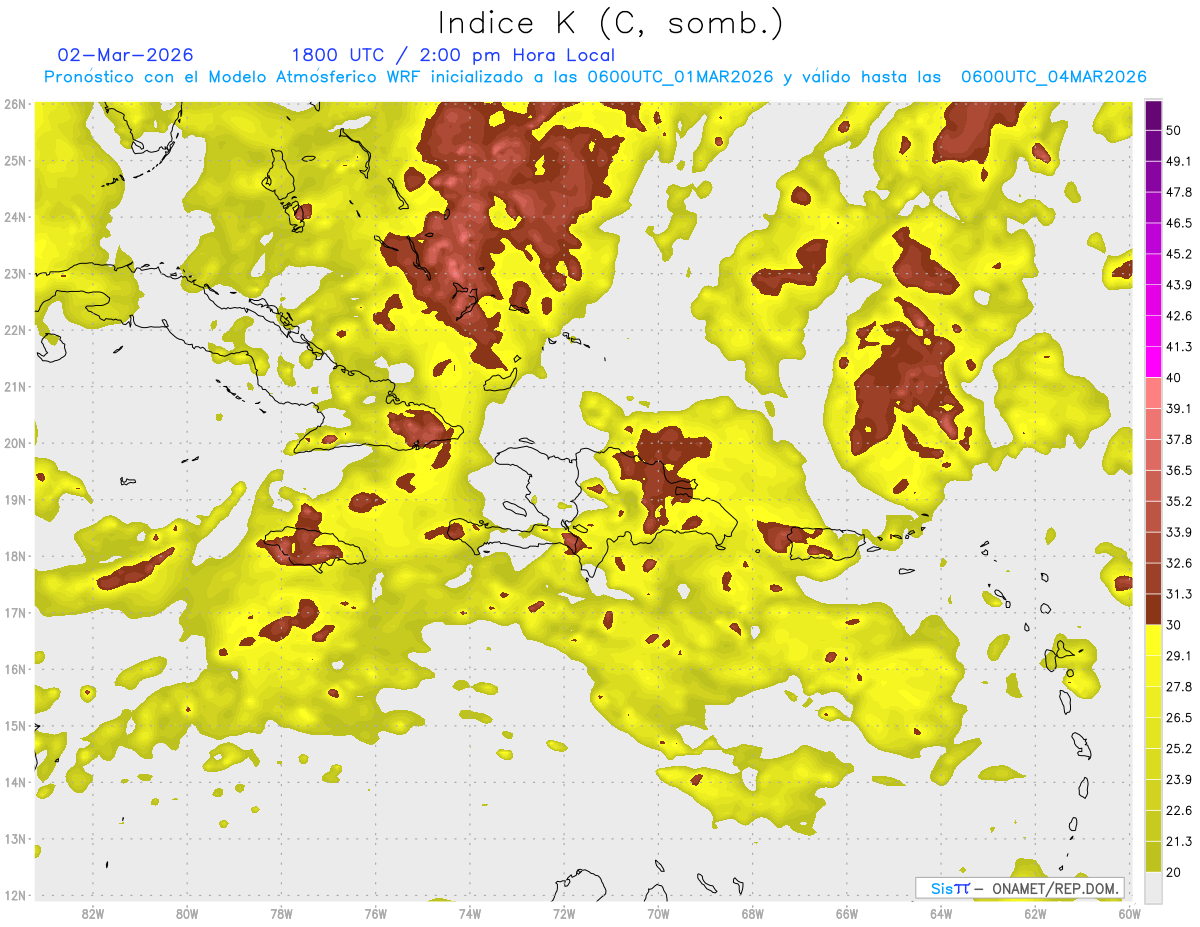Click the '26.5' color bar label

tap(1178, 718)
